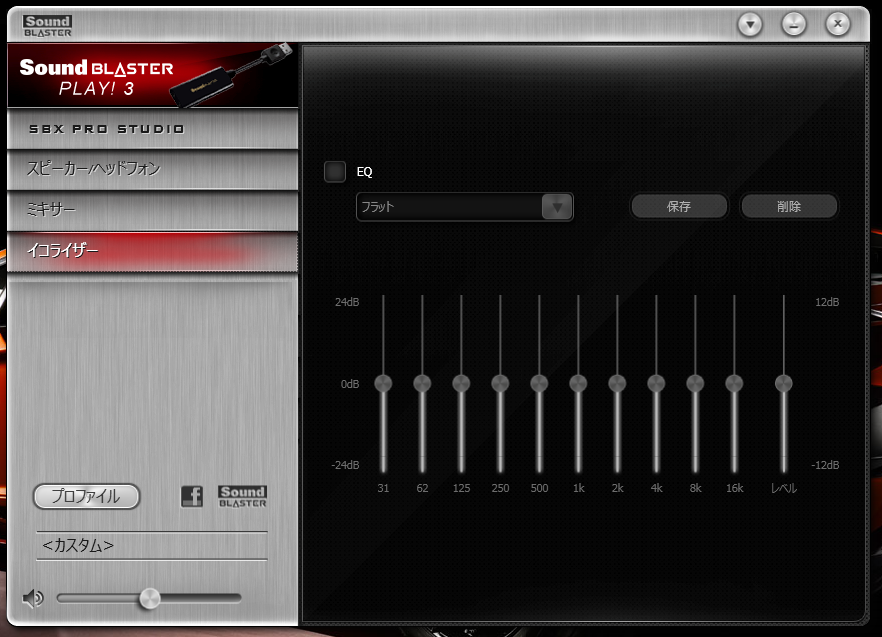Close the Sound Blaster control panel
The height and width of the screenshot is (637, 882).
838,24
